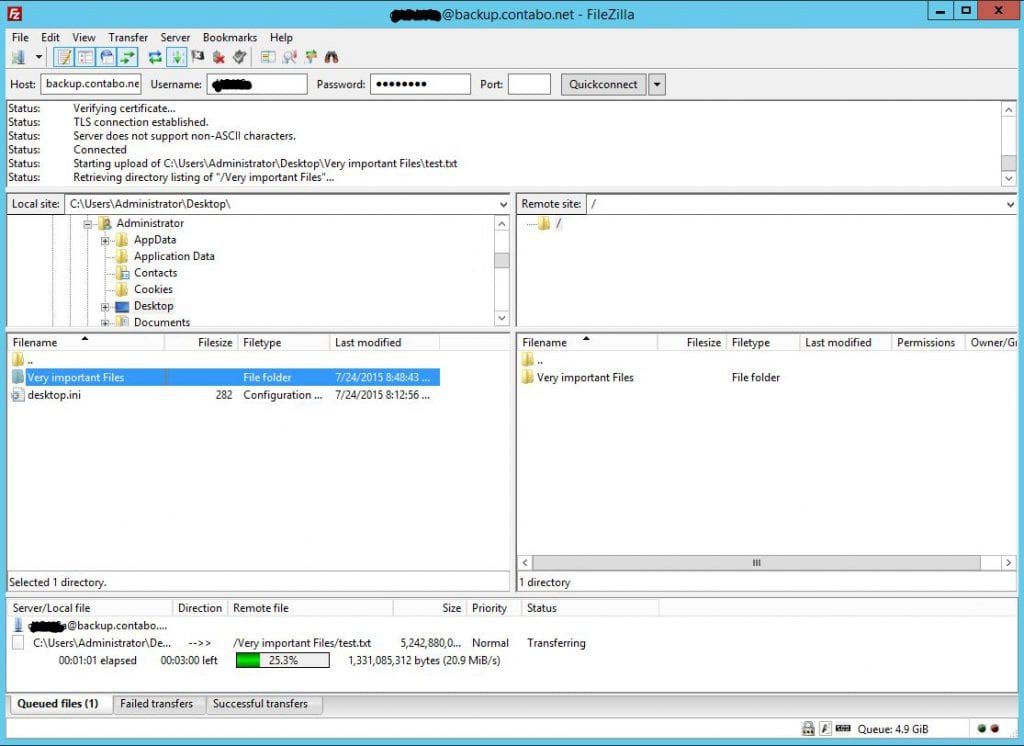Reconnect to the last server

click(240, 57)
